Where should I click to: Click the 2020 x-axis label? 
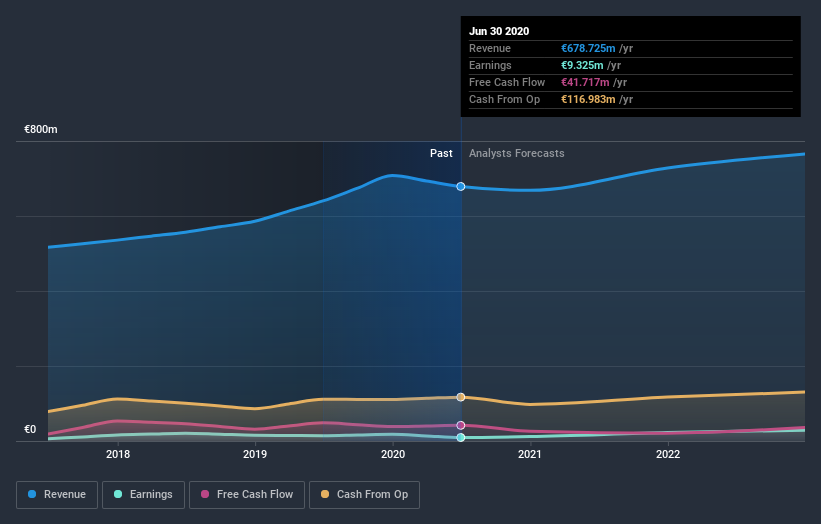pyautogui.click(x=393, y=454)
